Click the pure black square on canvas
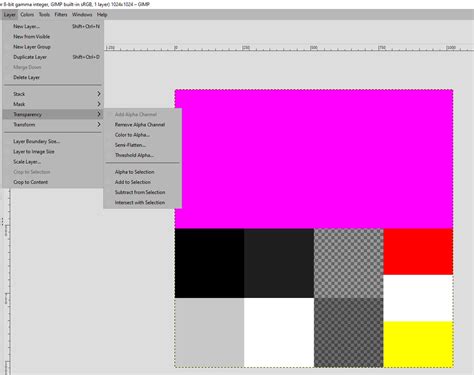Image resolution: width=474 pixels, height=375 pixels. pyautogui.click(x=209, y=263)
